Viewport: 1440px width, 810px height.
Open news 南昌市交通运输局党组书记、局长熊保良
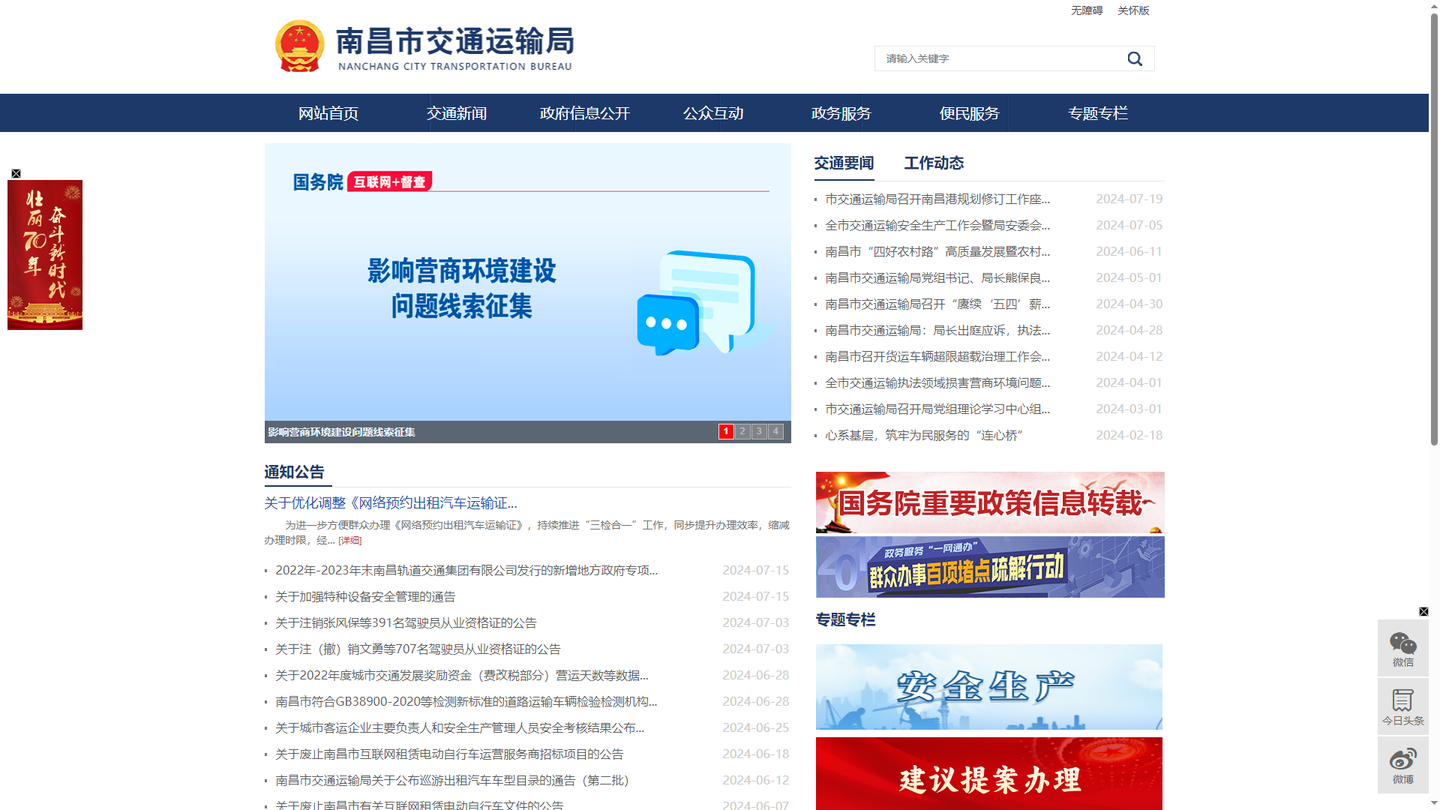point(937,278)
